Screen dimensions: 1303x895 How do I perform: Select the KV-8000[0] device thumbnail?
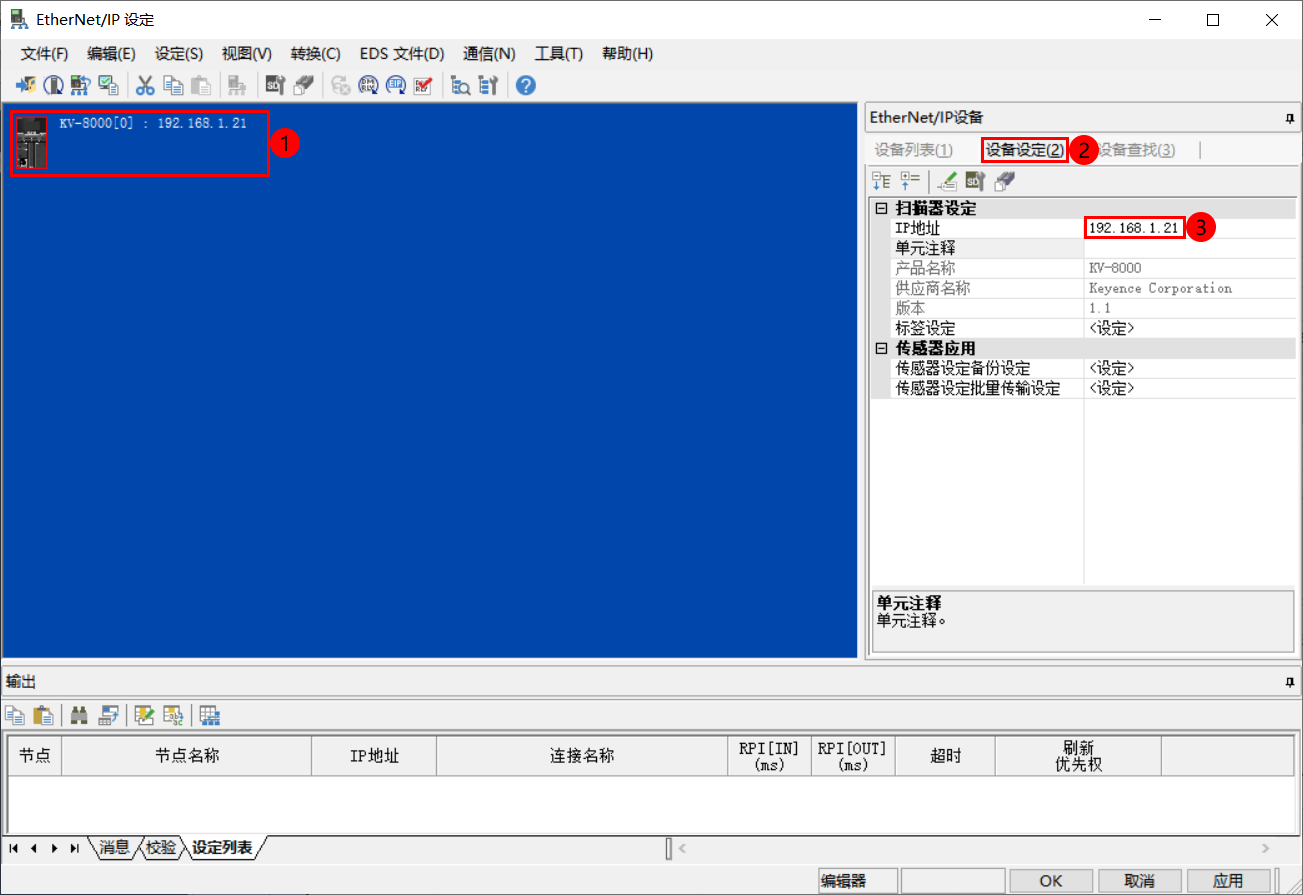[32, 143]
